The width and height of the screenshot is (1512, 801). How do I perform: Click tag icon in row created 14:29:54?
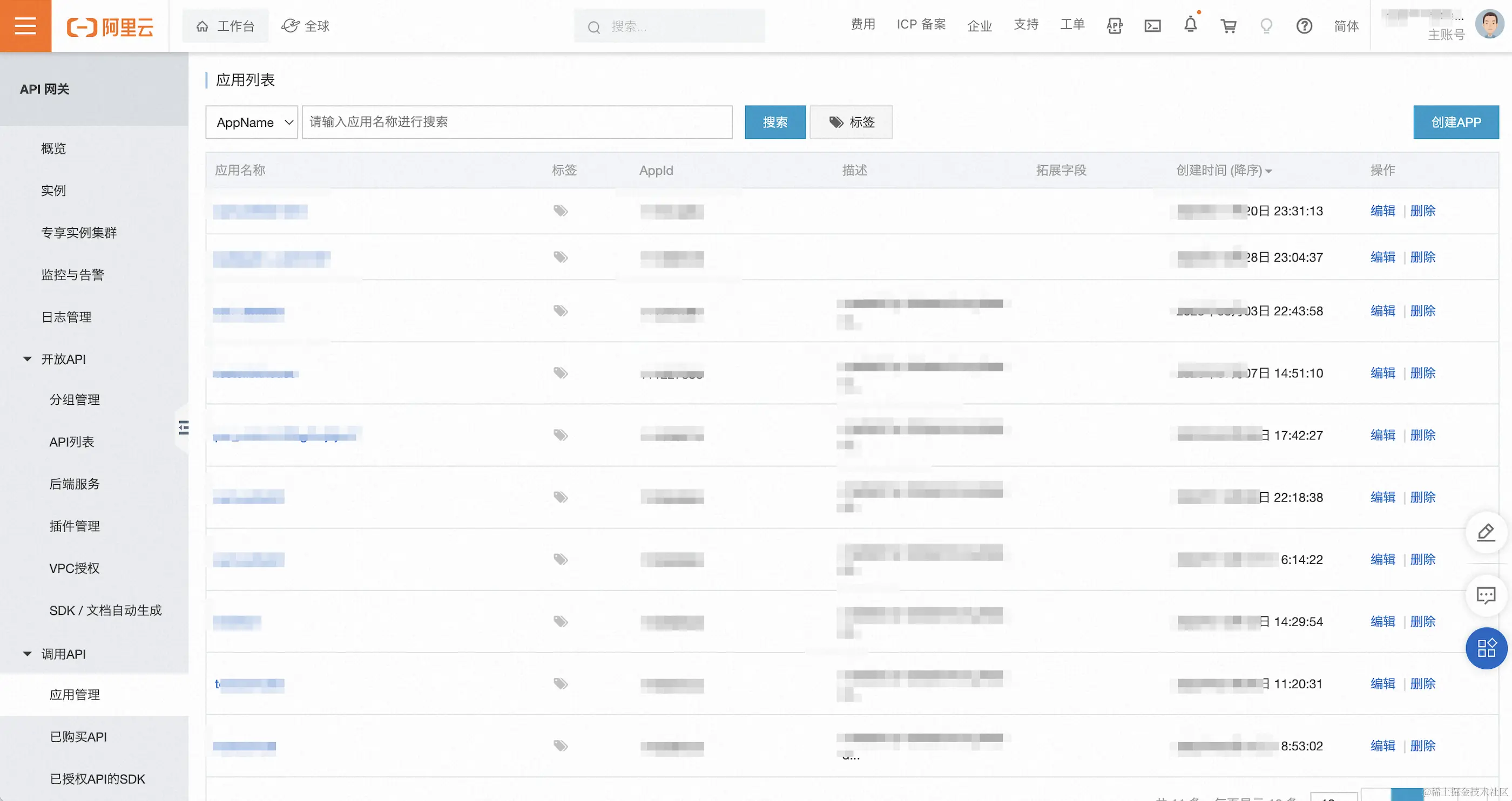click(561, 621)
